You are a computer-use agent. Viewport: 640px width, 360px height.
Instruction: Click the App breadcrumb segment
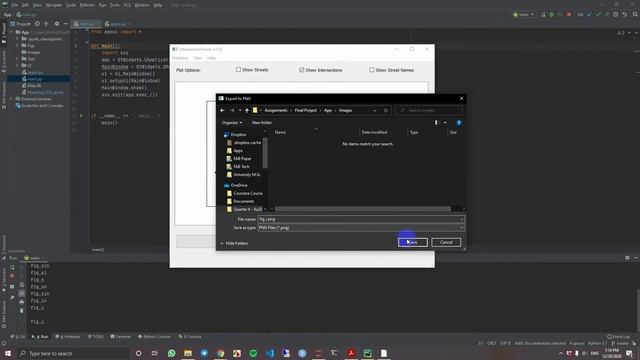point(328,110)
